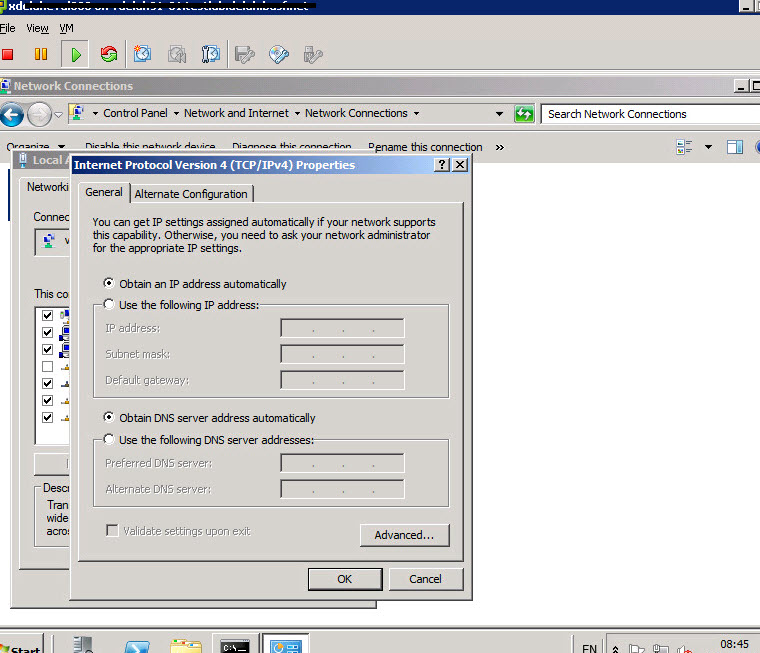Select Use the following DNS server addresses
The image size is (760, 653).
(x=109, y=439)
